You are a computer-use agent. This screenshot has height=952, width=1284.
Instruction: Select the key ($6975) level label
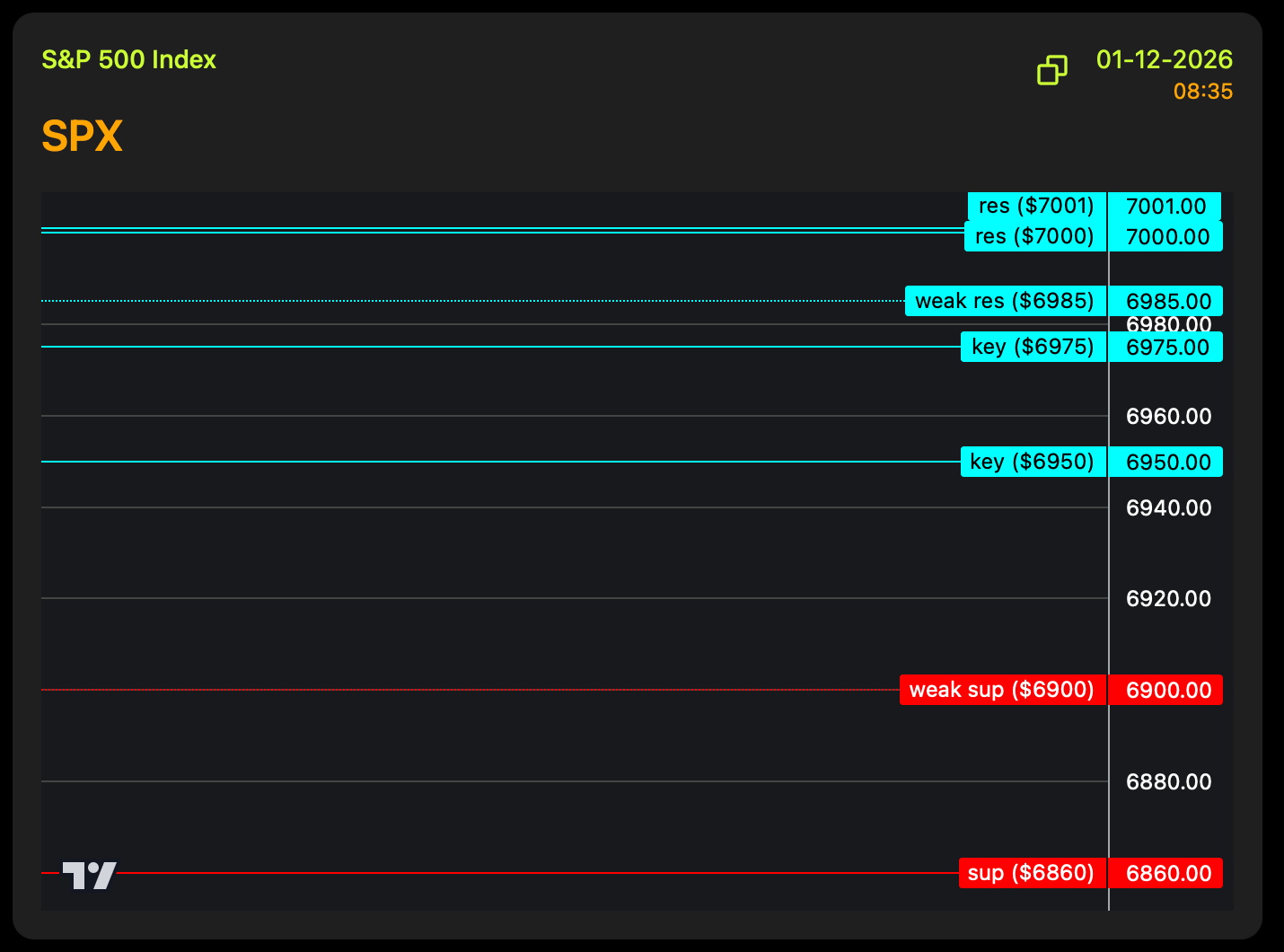(1033, 347)
